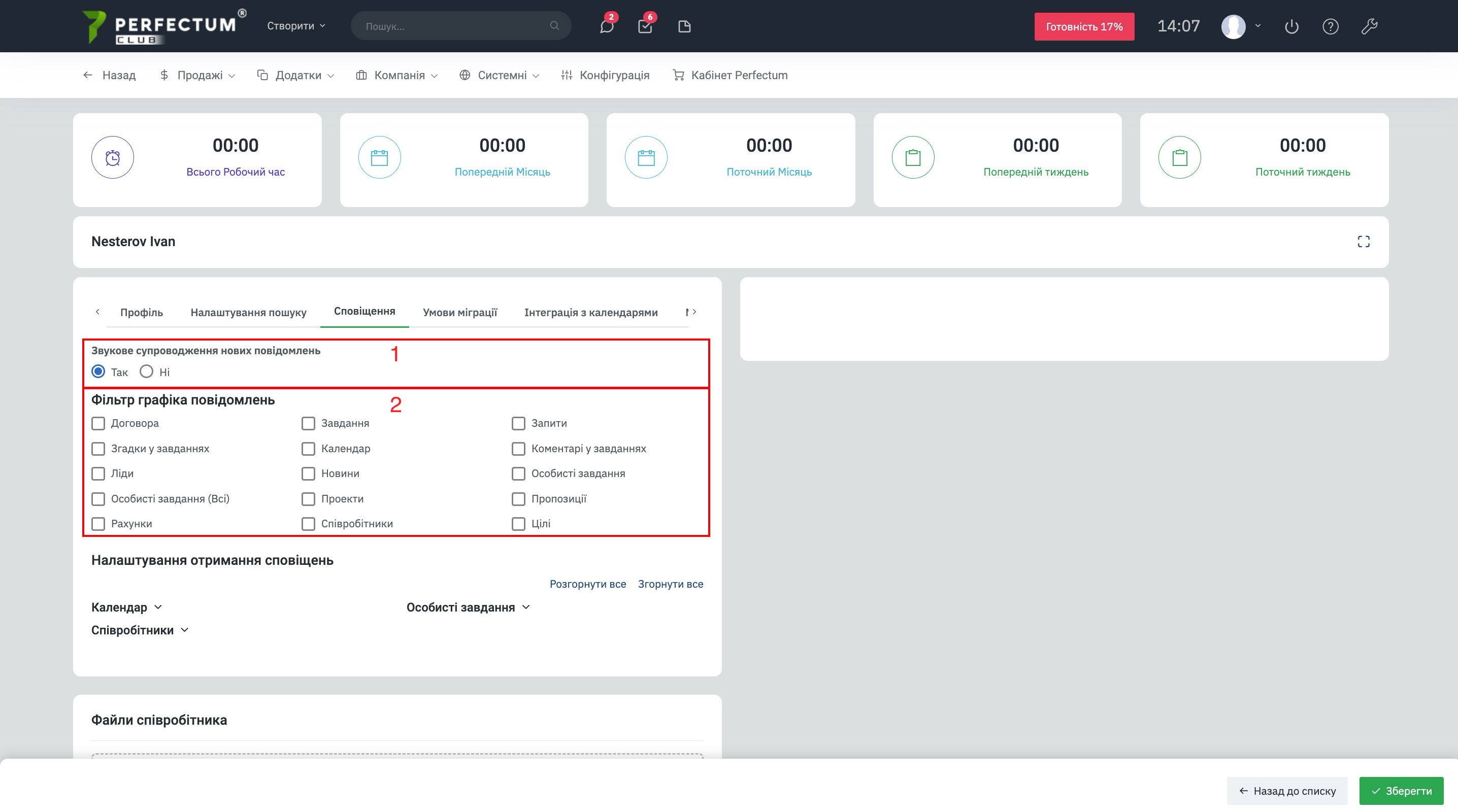
Task: Enable the Ліди filter checkbox
Action: 98,473
